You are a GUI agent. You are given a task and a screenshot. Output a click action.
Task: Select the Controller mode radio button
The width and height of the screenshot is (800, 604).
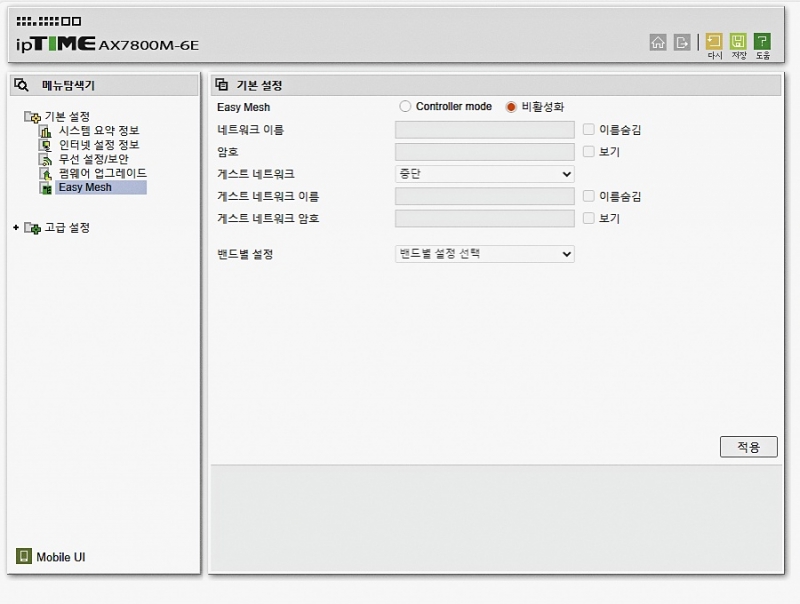tap(405, 107)
